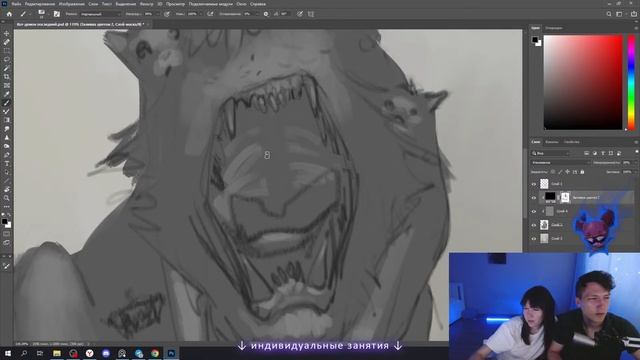
Task: Select the Frame tool
Action: 7,85
